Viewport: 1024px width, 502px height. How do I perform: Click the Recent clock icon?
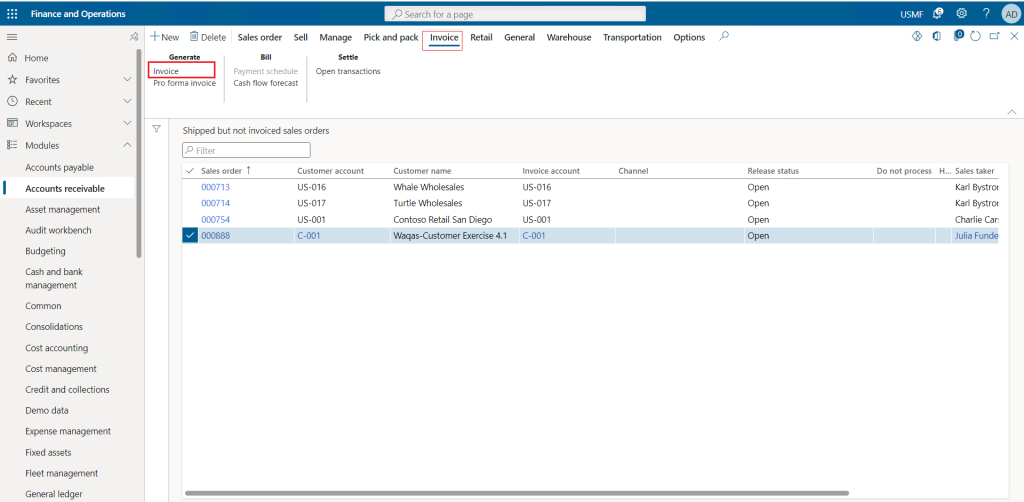tap(12, 101)
